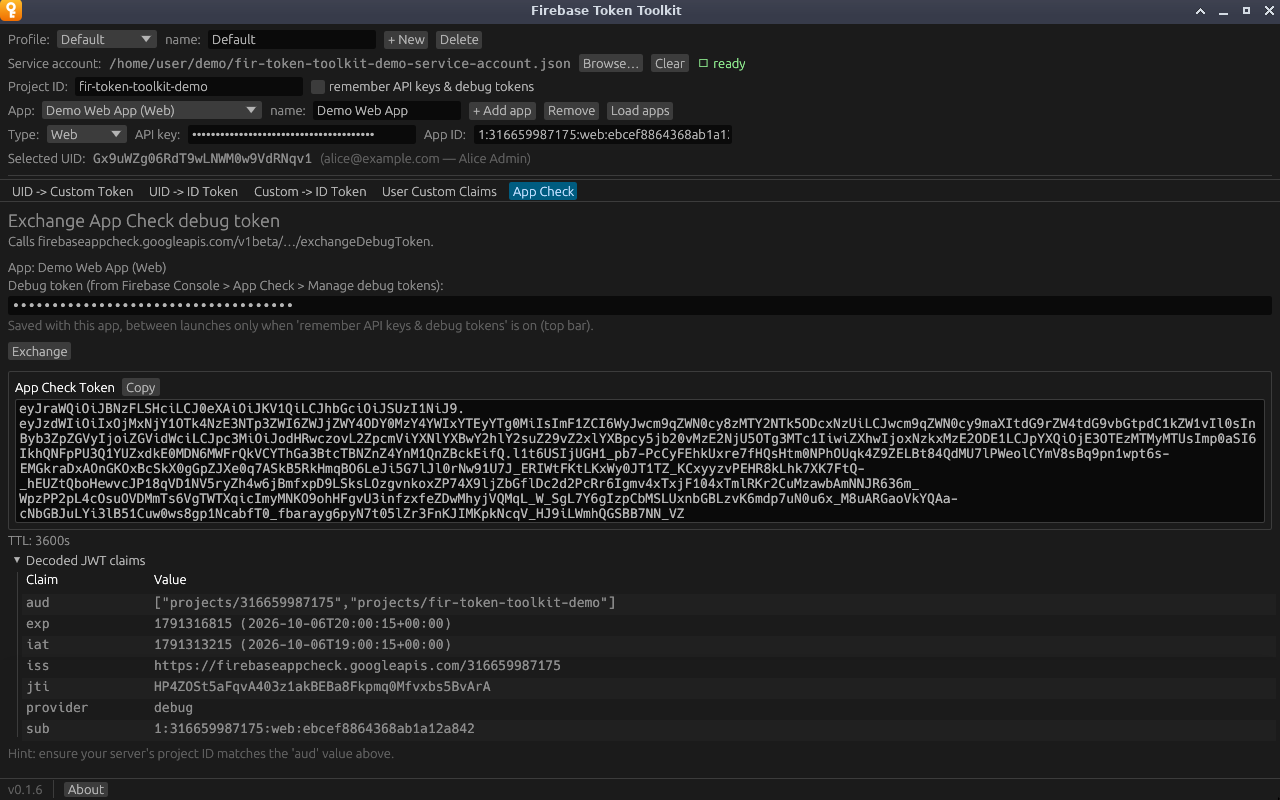This screenshot has height=800, width=1280.
Task: Click the v0.1.6 version label
Action: pos(25,790)
